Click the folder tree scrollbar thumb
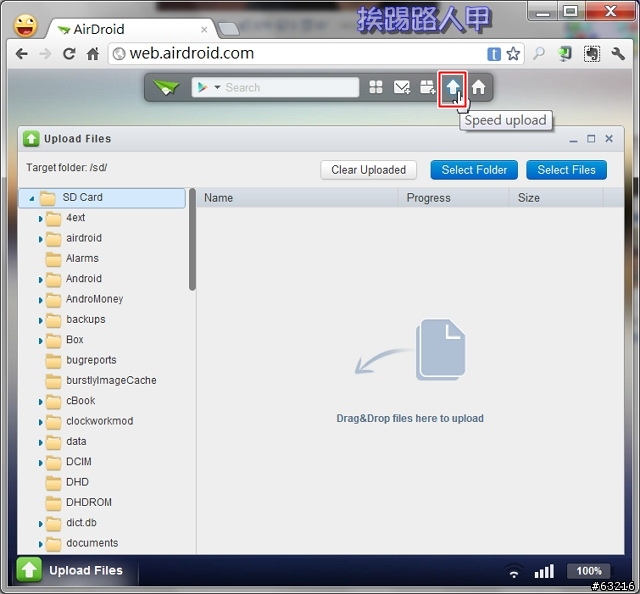 (192, 240)
